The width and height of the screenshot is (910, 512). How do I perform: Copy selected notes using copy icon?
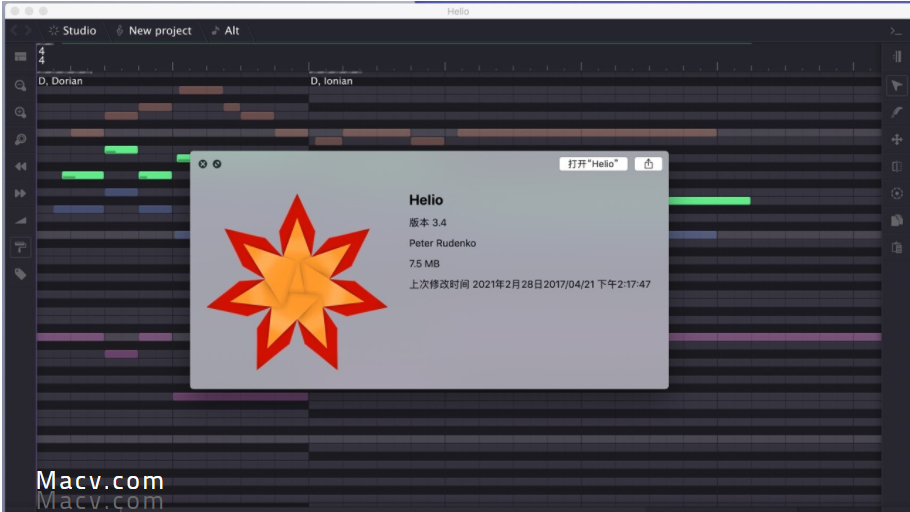(x=897, y=220)
